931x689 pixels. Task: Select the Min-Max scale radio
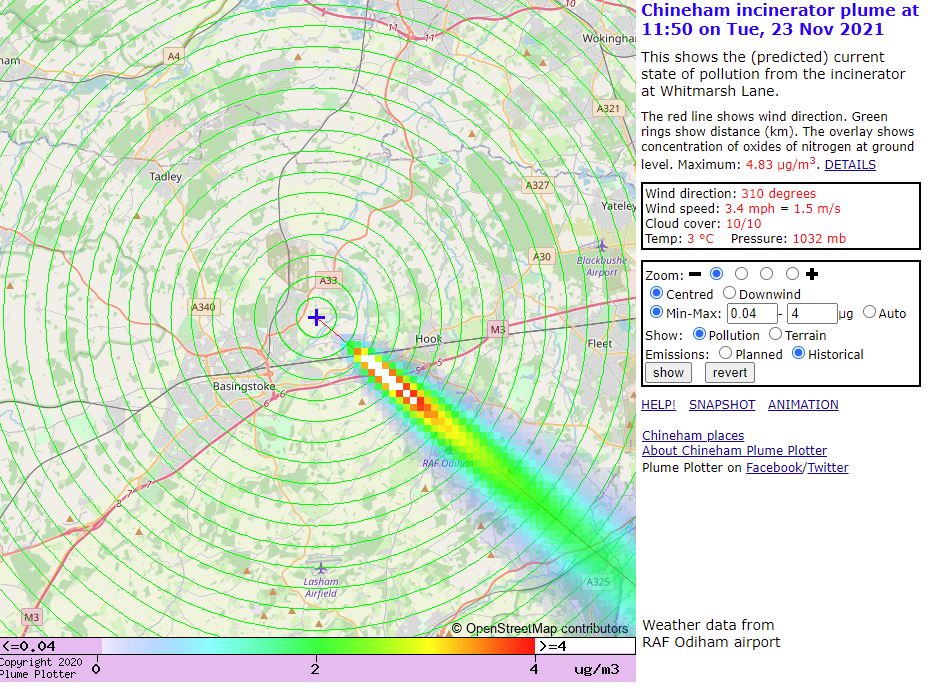click(x=656, y=312)
